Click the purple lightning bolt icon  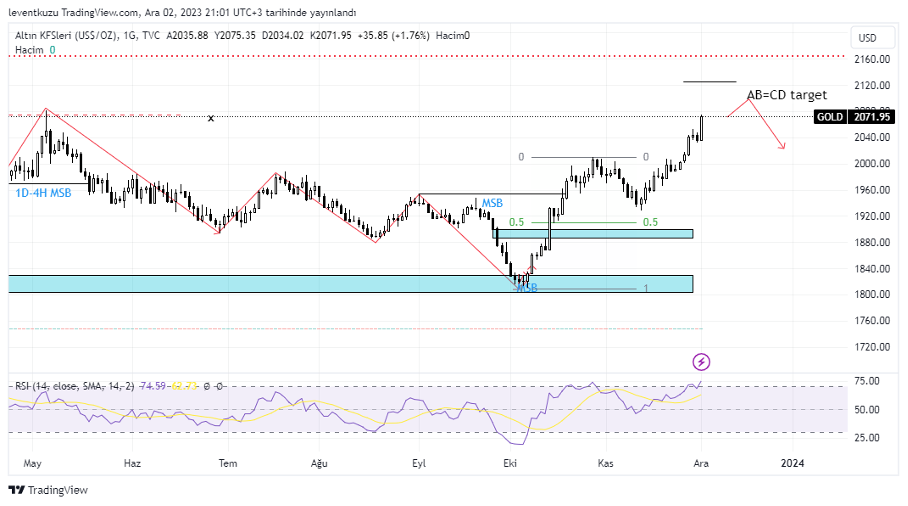tap(701, 361)
